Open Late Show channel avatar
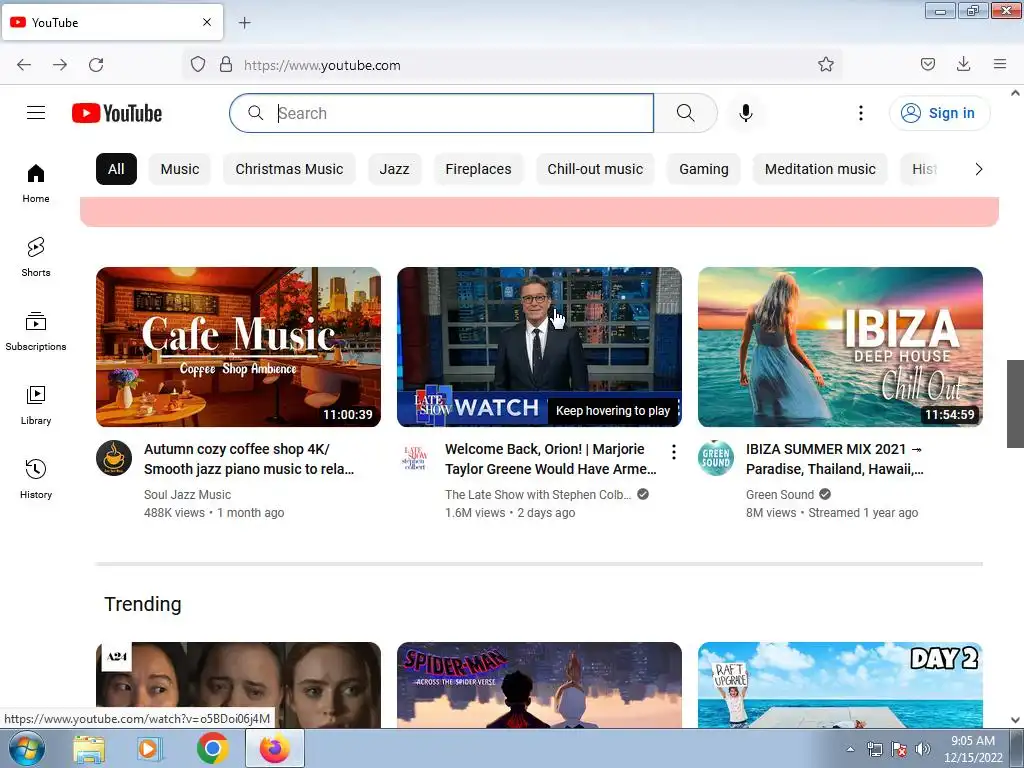The image size is (1024, 768). point(415,458)
